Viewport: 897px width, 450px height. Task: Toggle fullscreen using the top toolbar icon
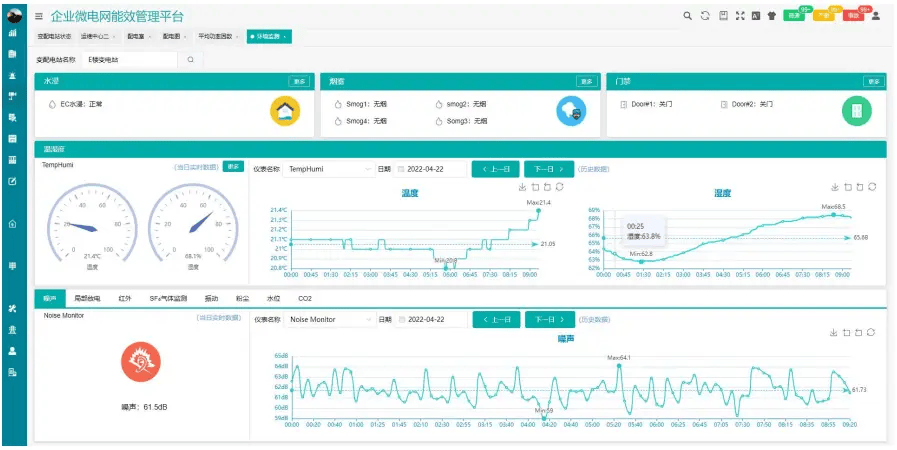[740, 16]
